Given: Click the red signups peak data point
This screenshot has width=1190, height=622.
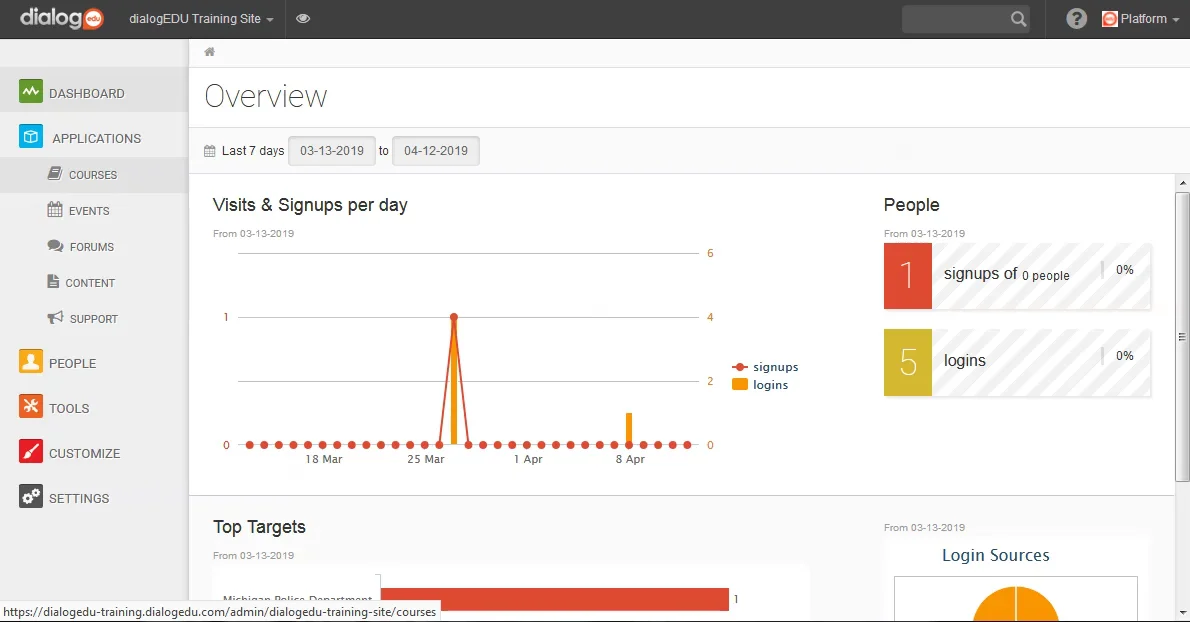Looking at the screenshot, I should tap(454, 317).
